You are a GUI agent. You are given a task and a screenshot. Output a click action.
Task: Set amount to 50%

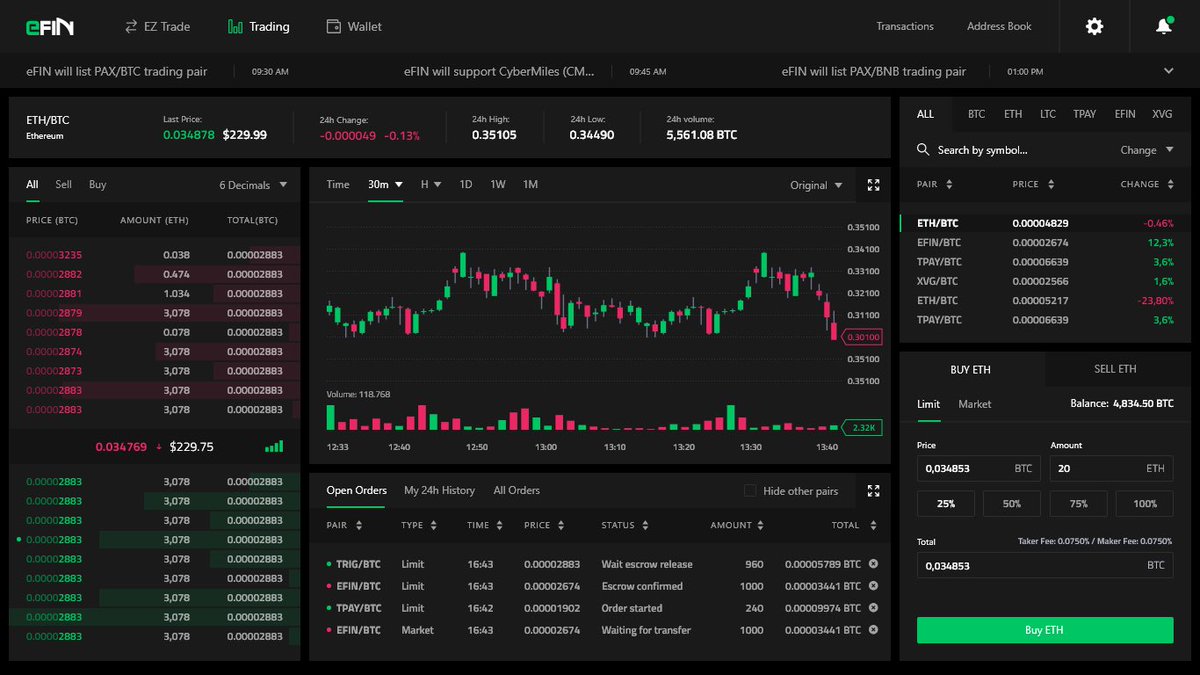[1012, 504]
